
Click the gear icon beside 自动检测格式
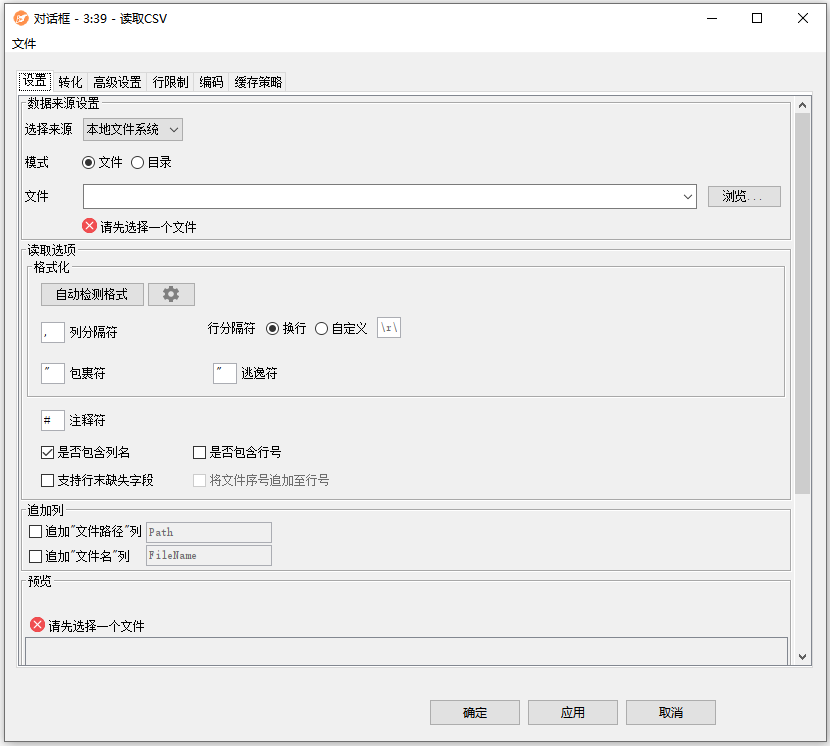pos(171,294)
